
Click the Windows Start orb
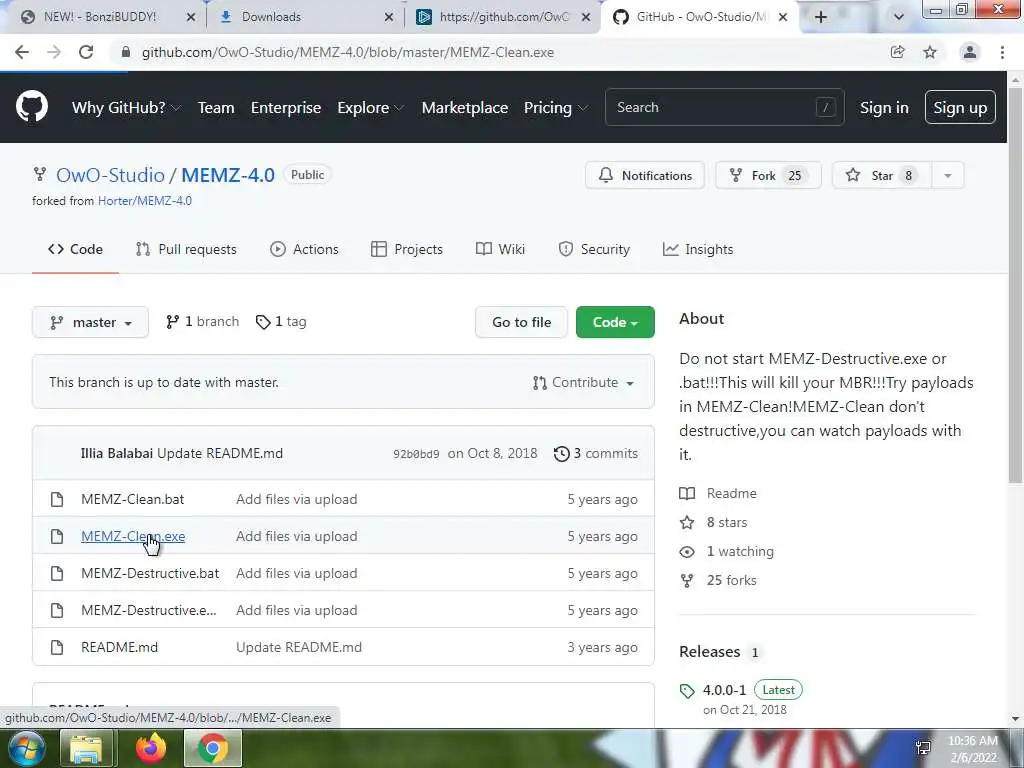26,748
